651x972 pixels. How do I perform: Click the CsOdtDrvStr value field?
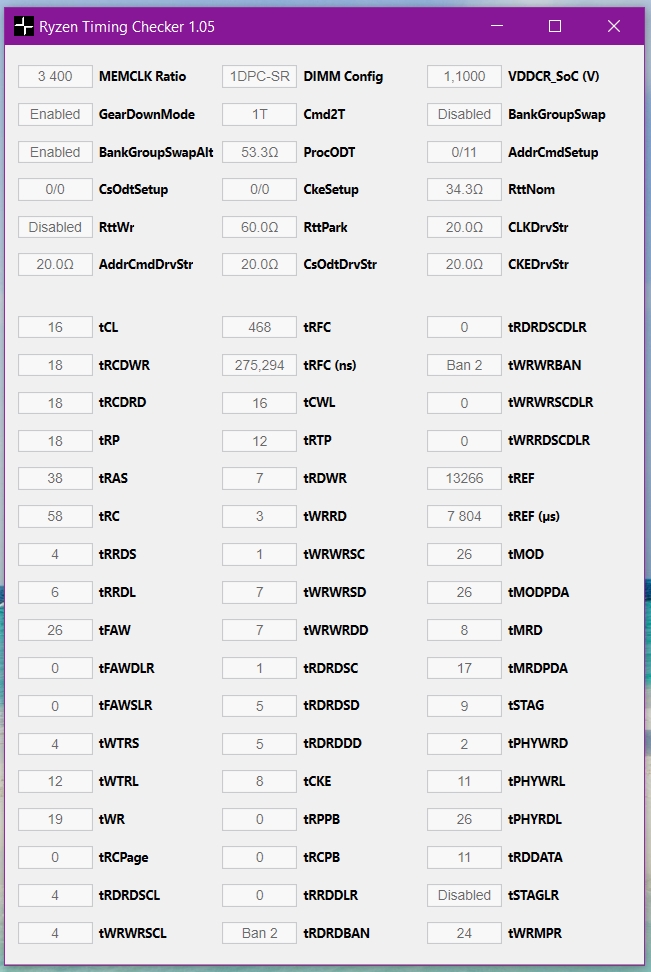[x=259, y=264]
